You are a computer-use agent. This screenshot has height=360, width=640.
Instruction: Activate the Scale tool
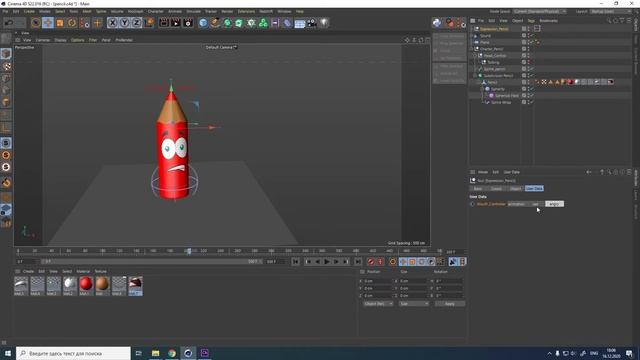pos(60,23)
